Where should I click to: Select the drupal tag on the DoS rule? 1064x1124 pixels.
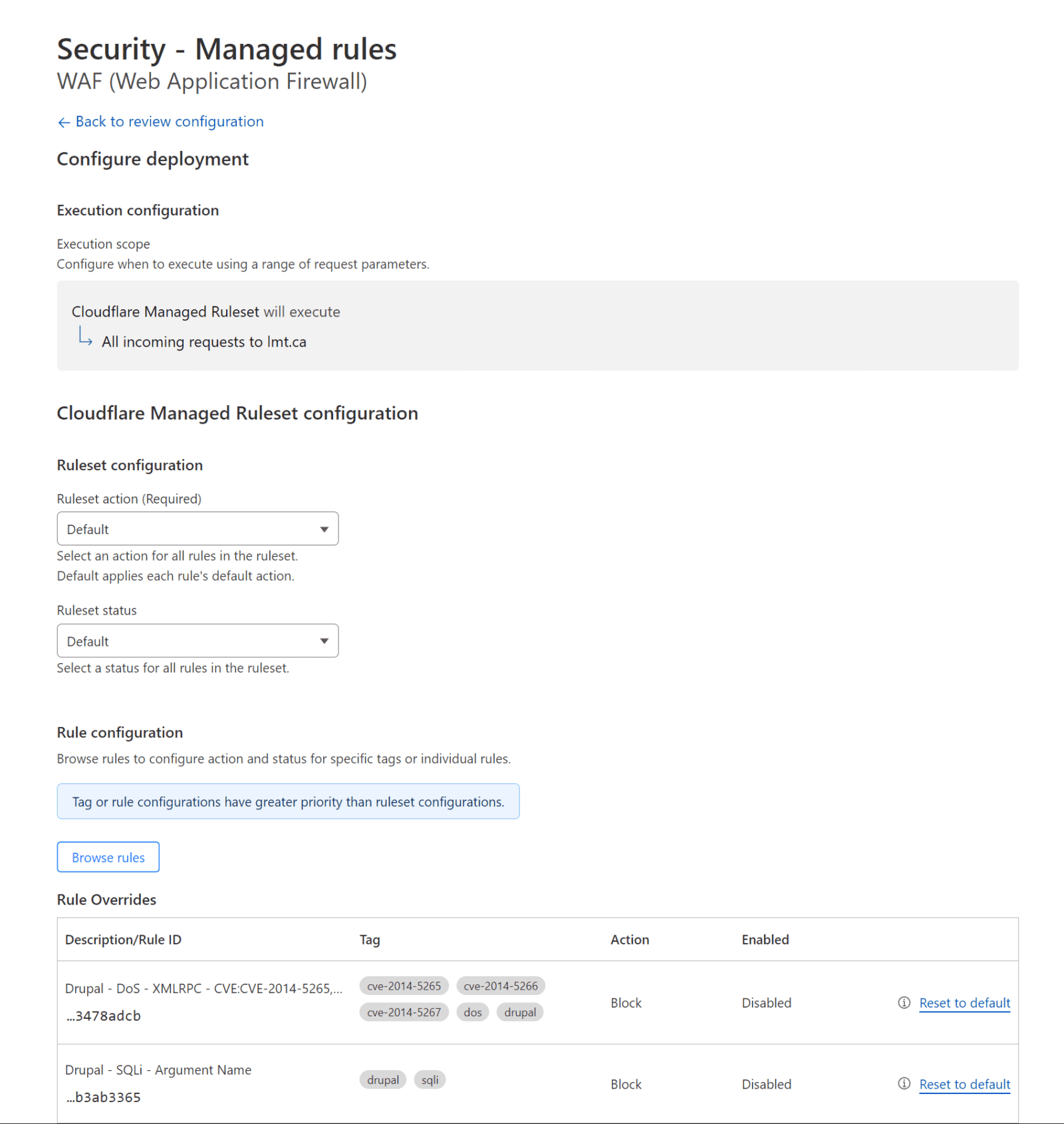coord(520,1012)
